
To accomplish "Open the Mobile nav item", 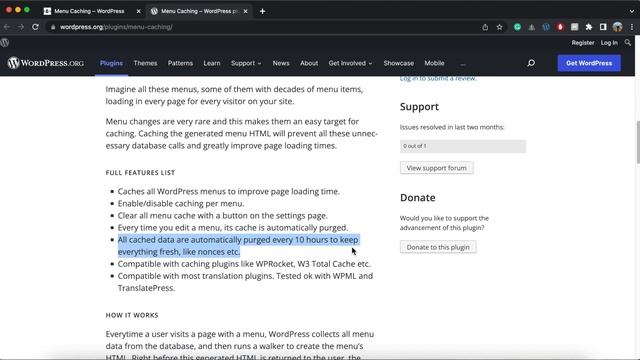I will pos(434,63).
